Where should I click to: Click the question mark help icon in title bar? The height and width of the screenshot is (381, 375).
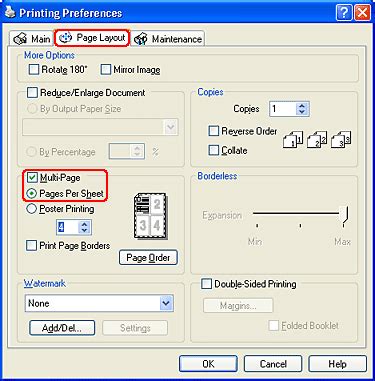pyautogui.click(x=344, y=13)
